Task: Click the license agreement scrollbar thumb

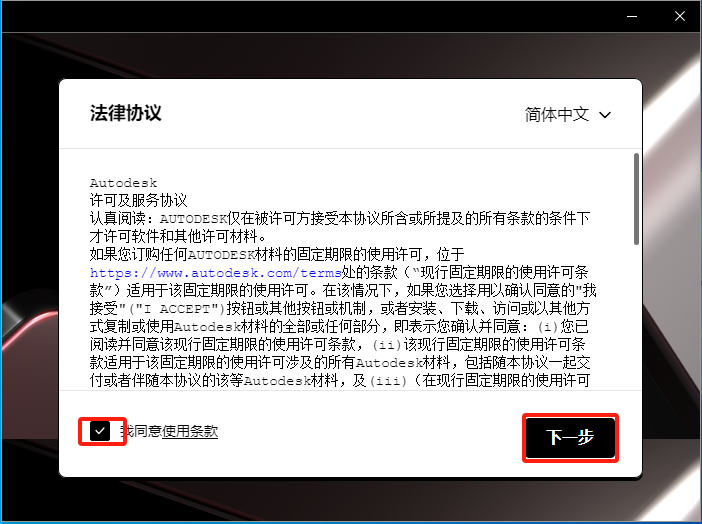Action: point(636,199)
